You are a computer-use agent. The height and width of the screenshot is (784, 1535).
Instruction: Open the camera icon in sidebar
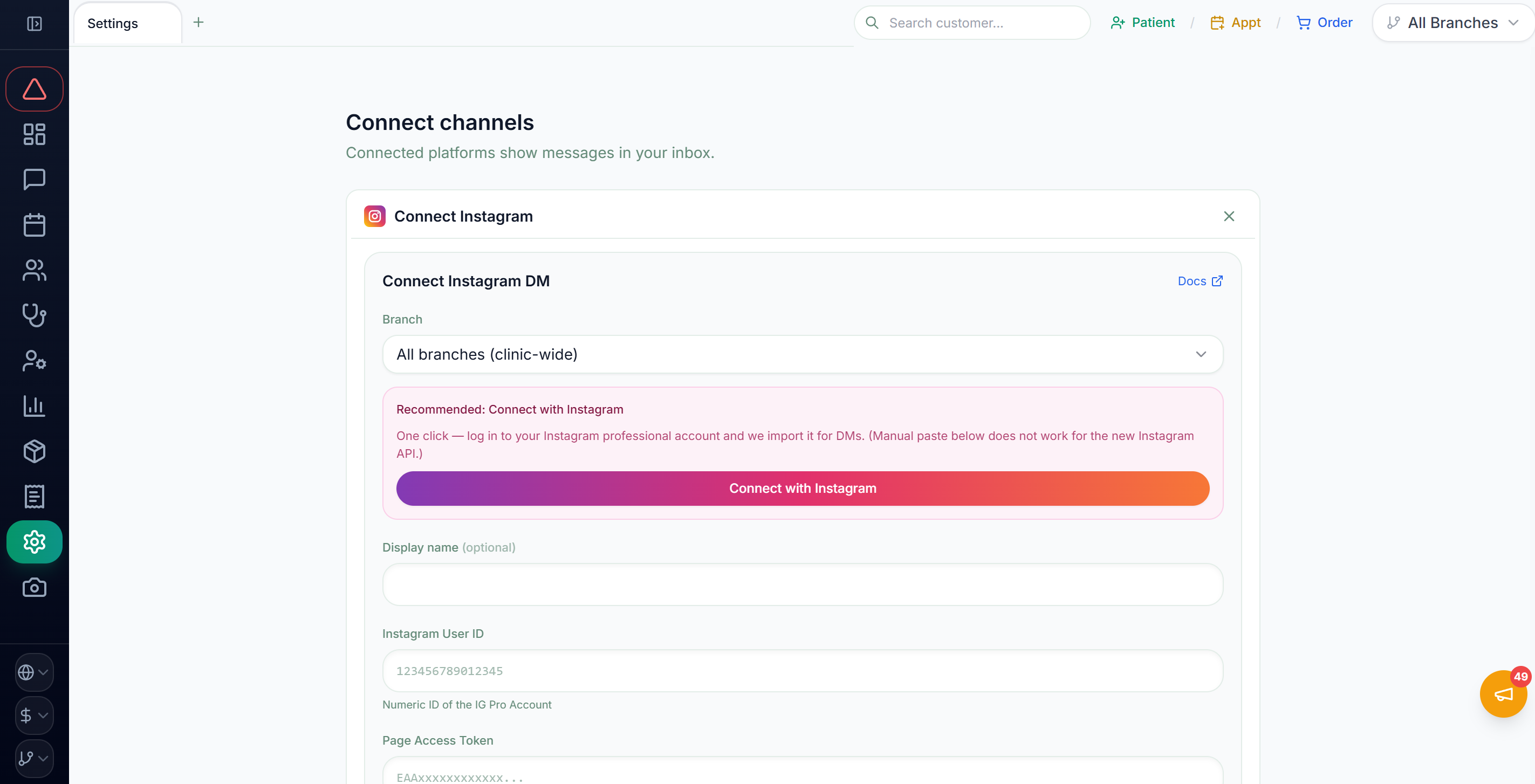point(34,587)
